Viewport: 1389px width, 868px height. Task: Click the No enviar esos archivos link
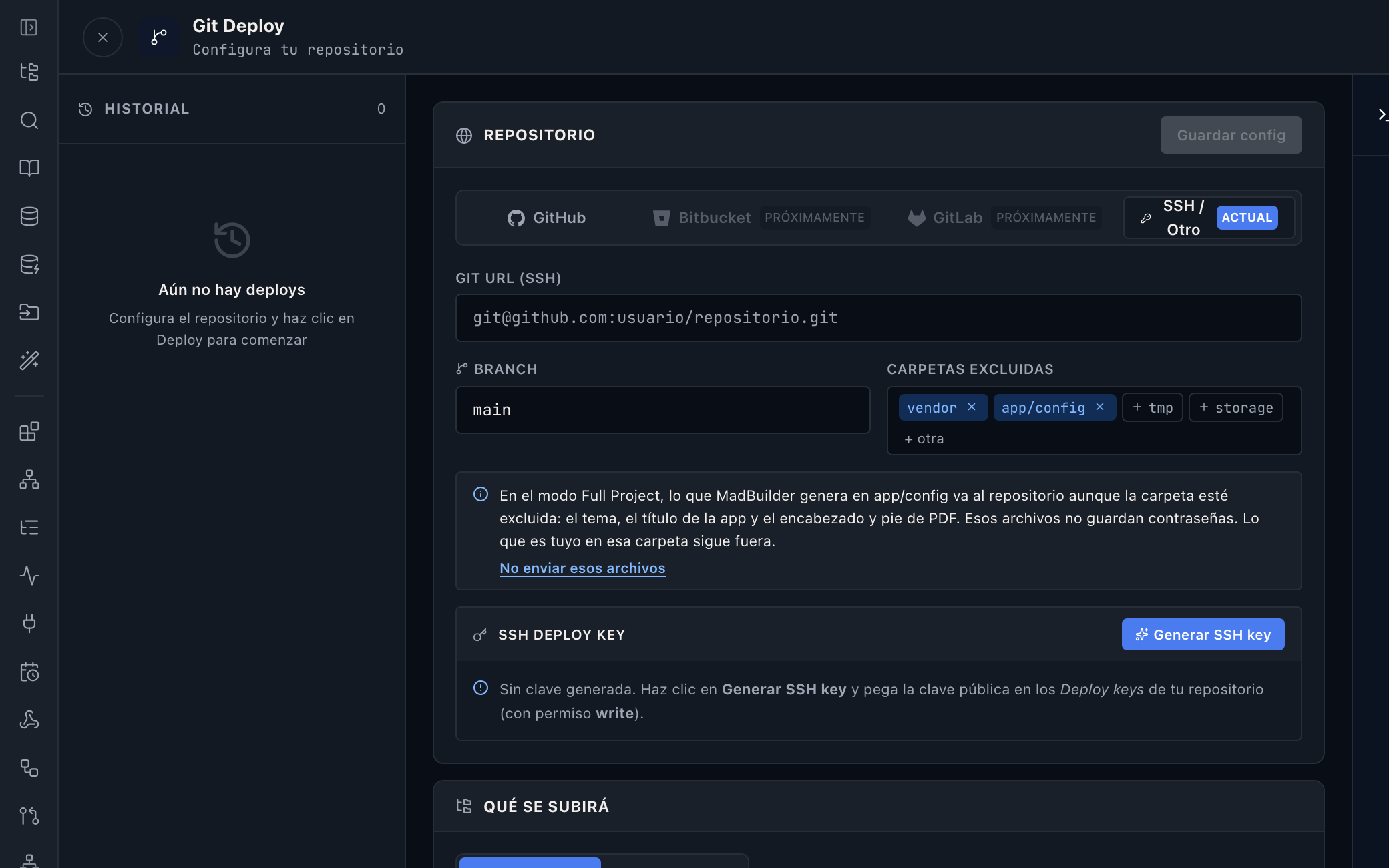point(582,568)
